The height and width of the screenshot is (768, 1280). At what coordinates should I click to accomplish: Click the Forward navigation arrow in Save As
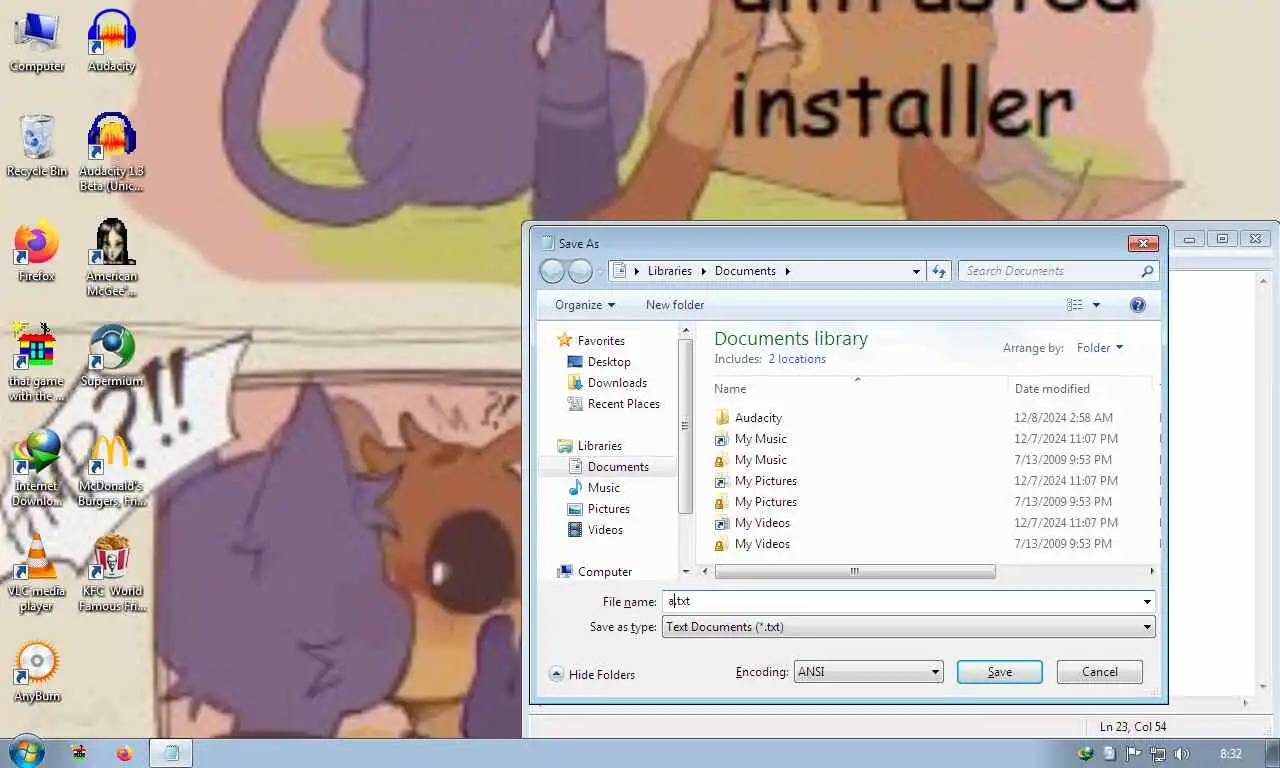click(x=580, y=271)
